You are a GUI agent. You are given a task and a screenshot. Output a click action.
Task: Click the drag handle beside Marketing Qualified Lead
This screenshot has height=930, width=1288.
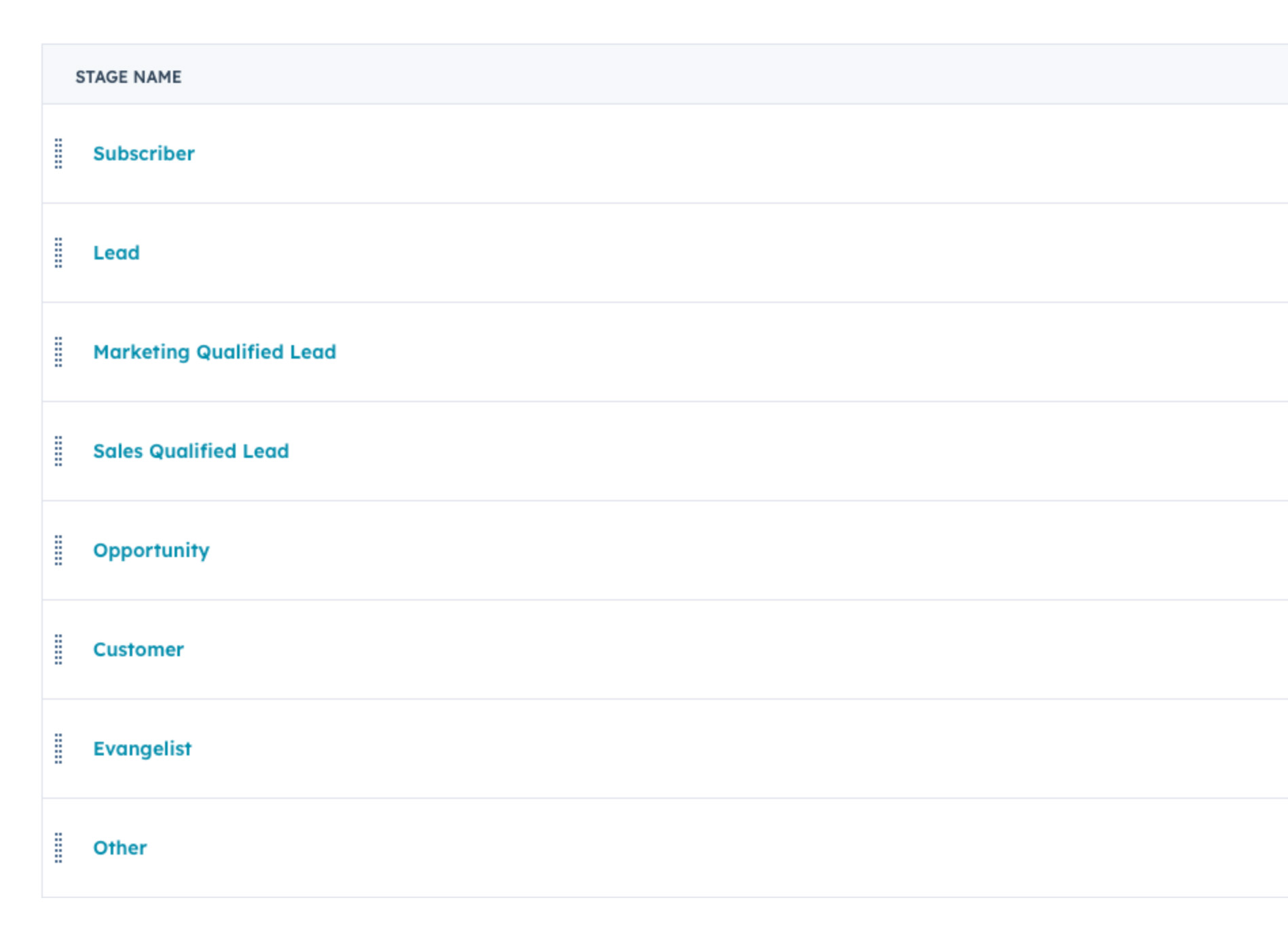coord(58,352)
